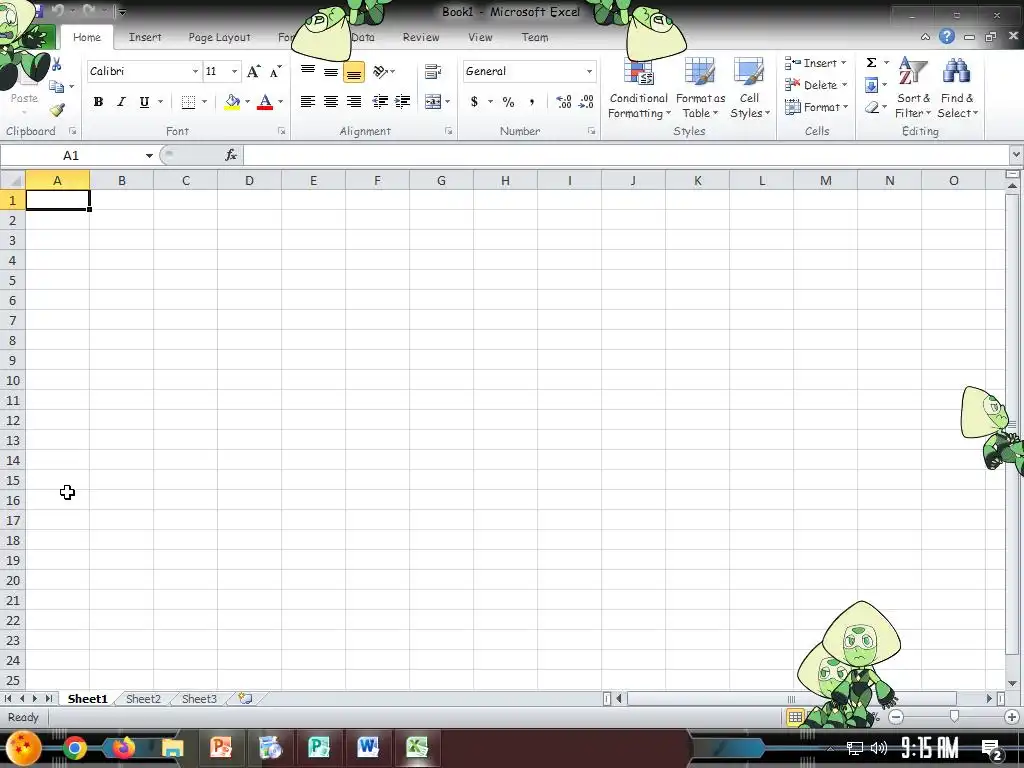
Task: Open Font name dropdown Calibri
Action: point(195,71)
